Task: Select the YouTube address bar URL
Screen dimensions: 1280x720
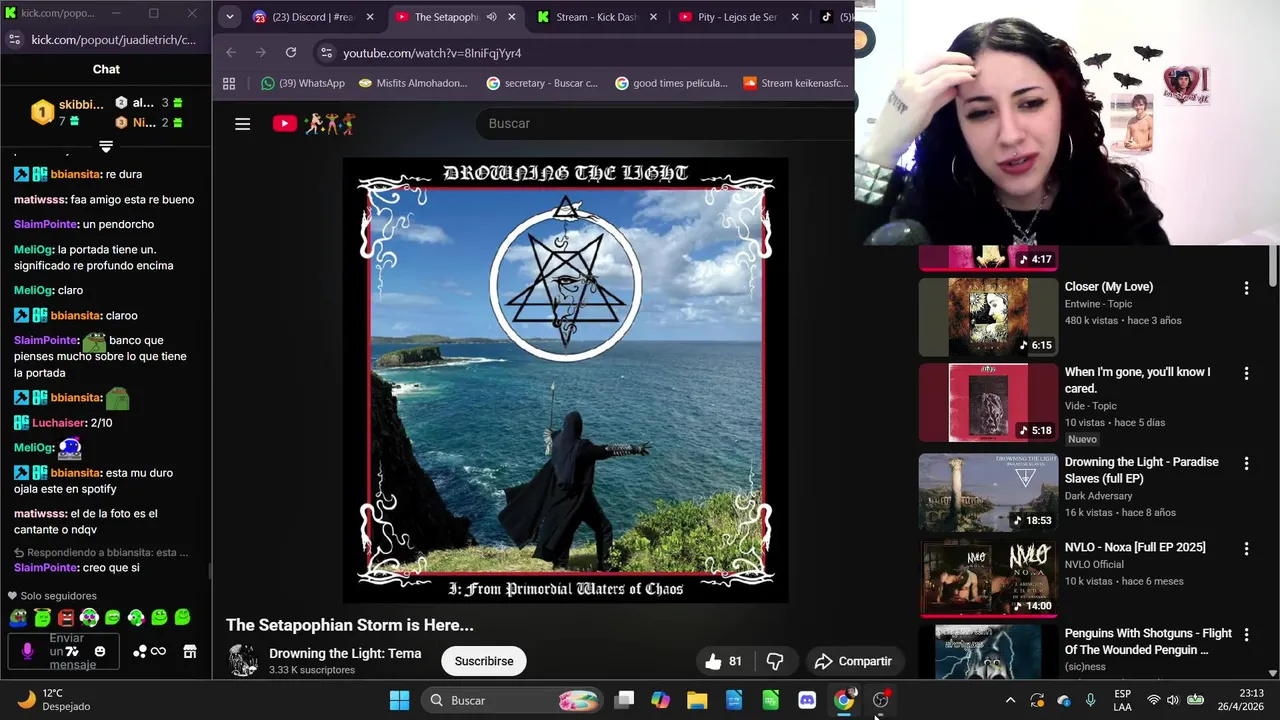Action: point(432,53)
